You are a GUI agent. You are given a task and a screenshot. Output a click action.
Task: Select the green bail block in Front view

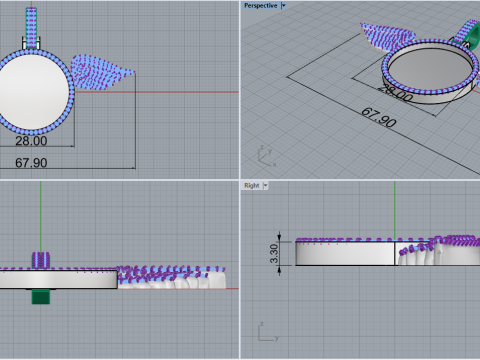(x=41, y=297)
